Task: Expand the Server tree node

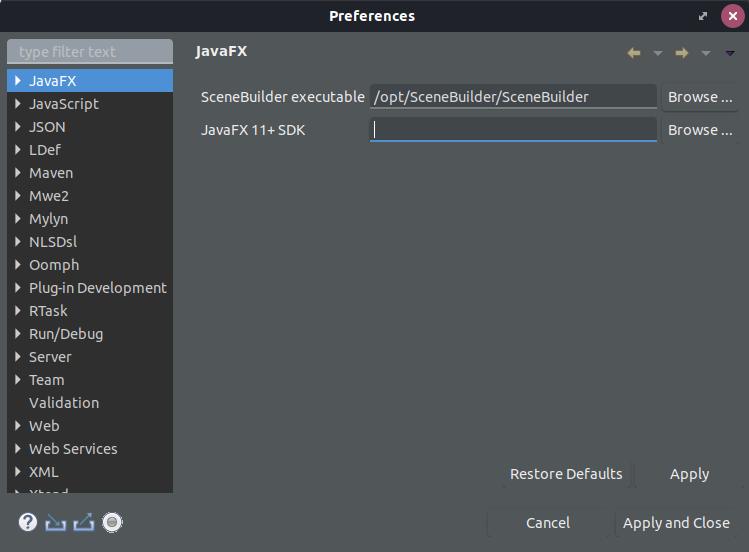Action: click(x=18, y=356)
